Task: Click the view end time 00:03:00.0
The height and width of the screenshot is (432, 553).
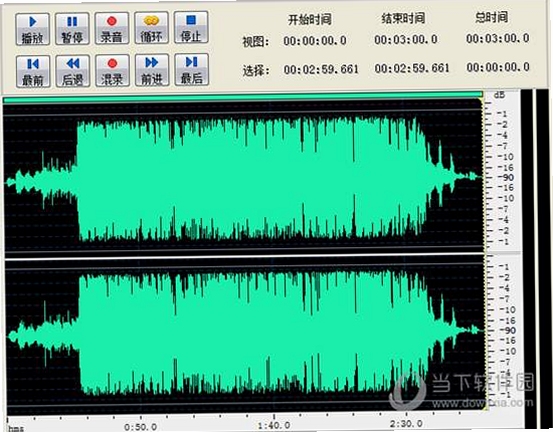Action: [406, 39]
